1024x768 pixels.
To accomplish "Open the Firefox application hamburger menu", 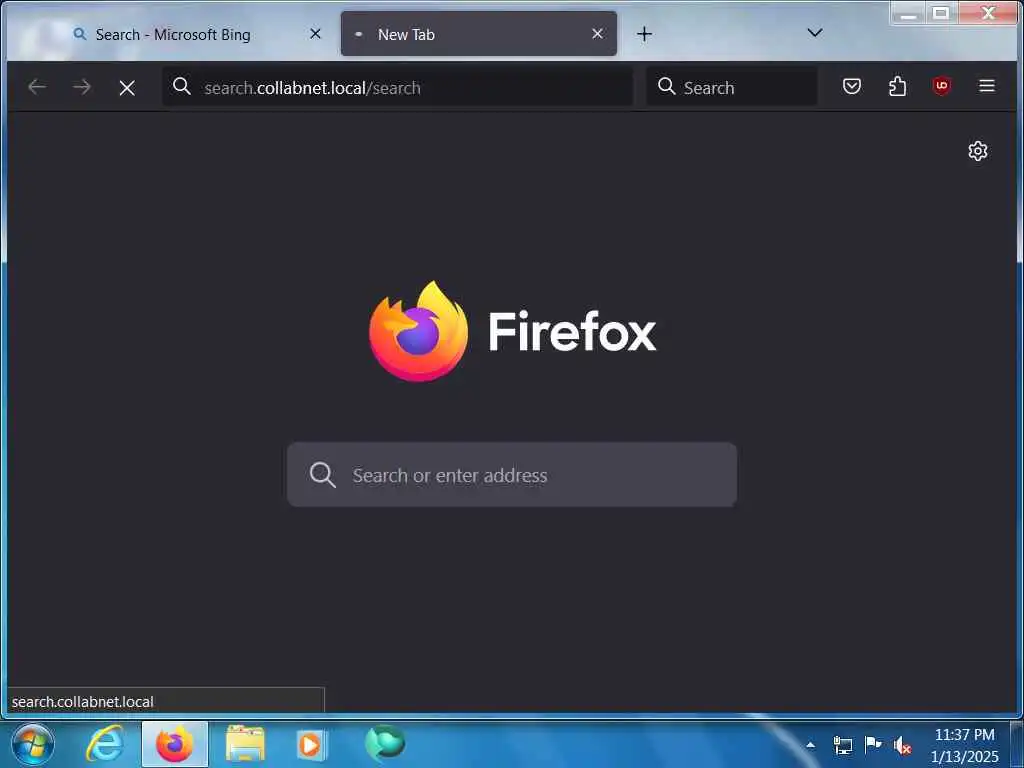I will click(987, 86).
